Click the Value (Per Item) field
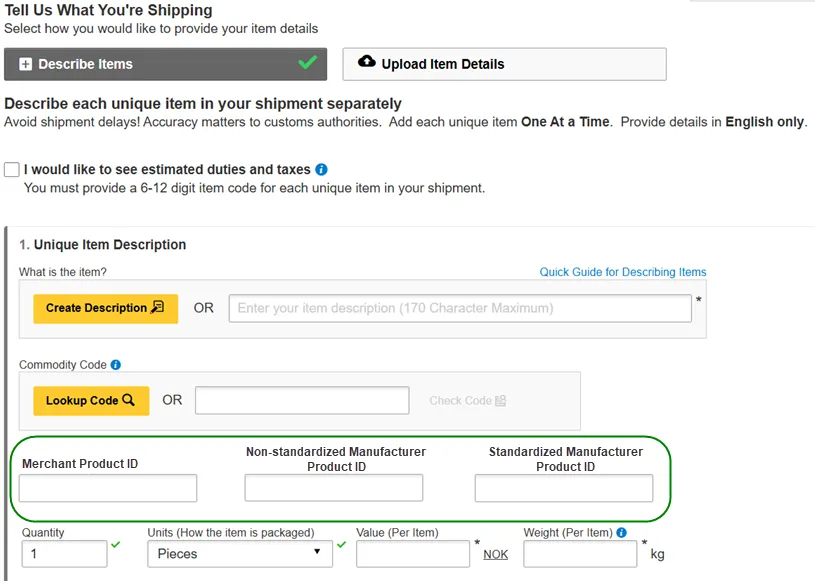Image resolution: width=815 pixels, height=581 pixels. click(x=413, y=554)
